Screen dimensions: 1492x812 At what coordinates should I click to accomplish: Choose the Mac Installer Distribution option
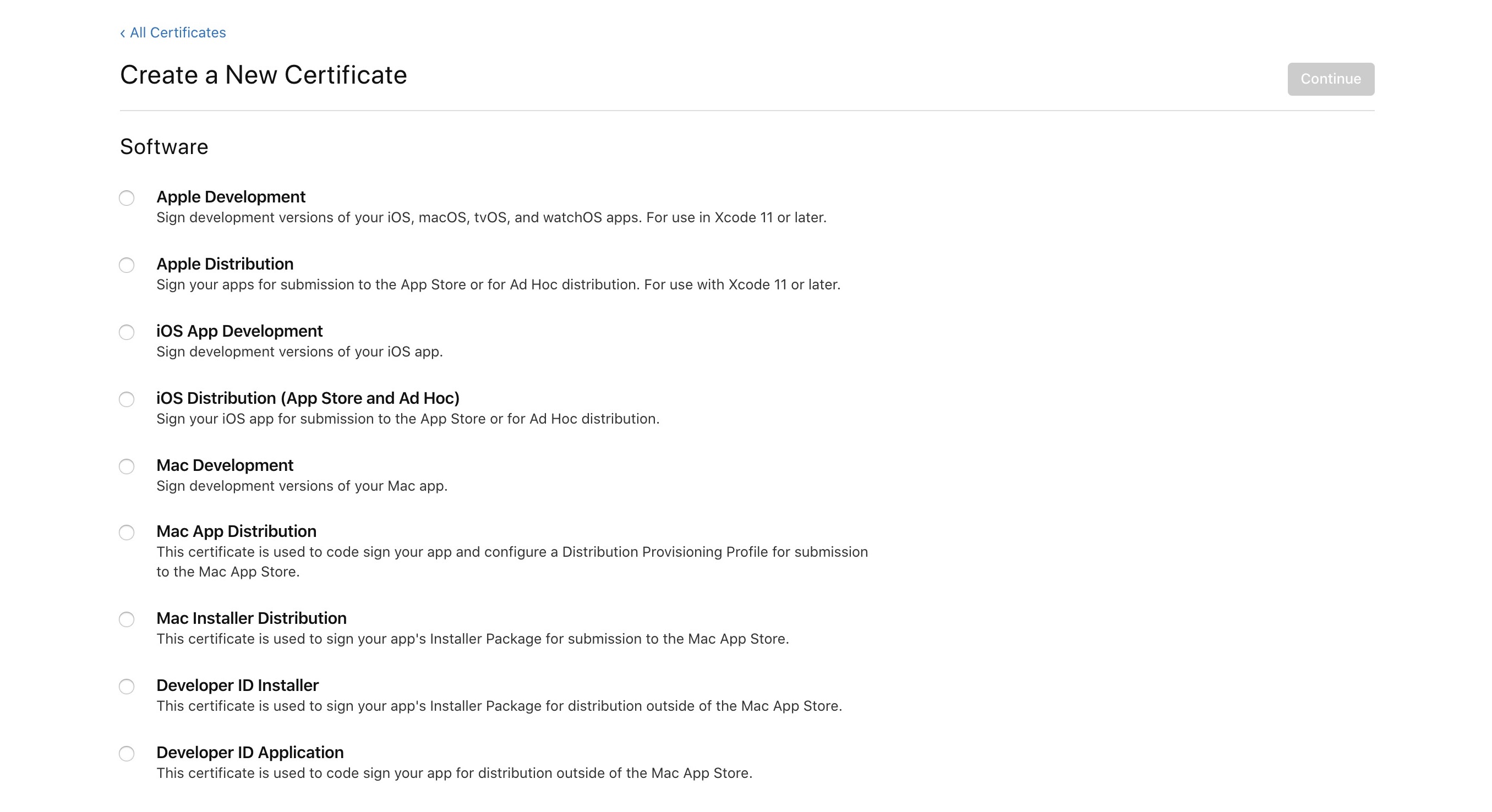tap(127, 619)
